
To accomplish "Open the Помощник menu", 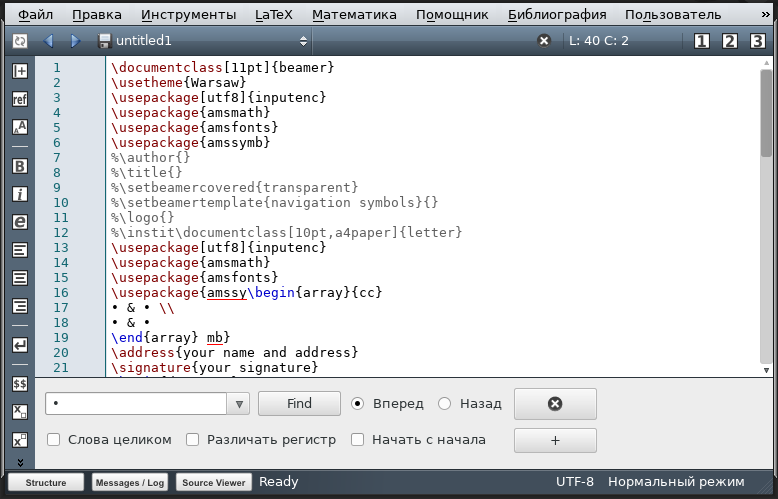I will 452,15.
